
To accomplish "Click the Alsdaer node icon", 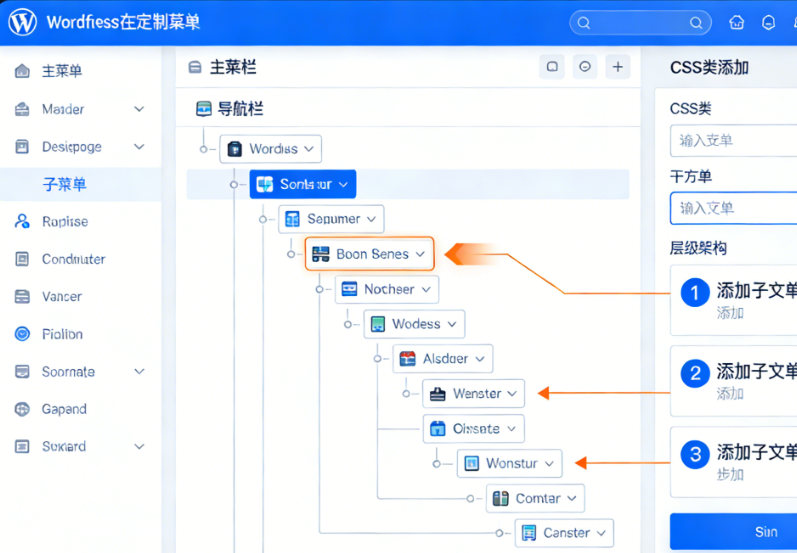I will [x=408, y=359].
